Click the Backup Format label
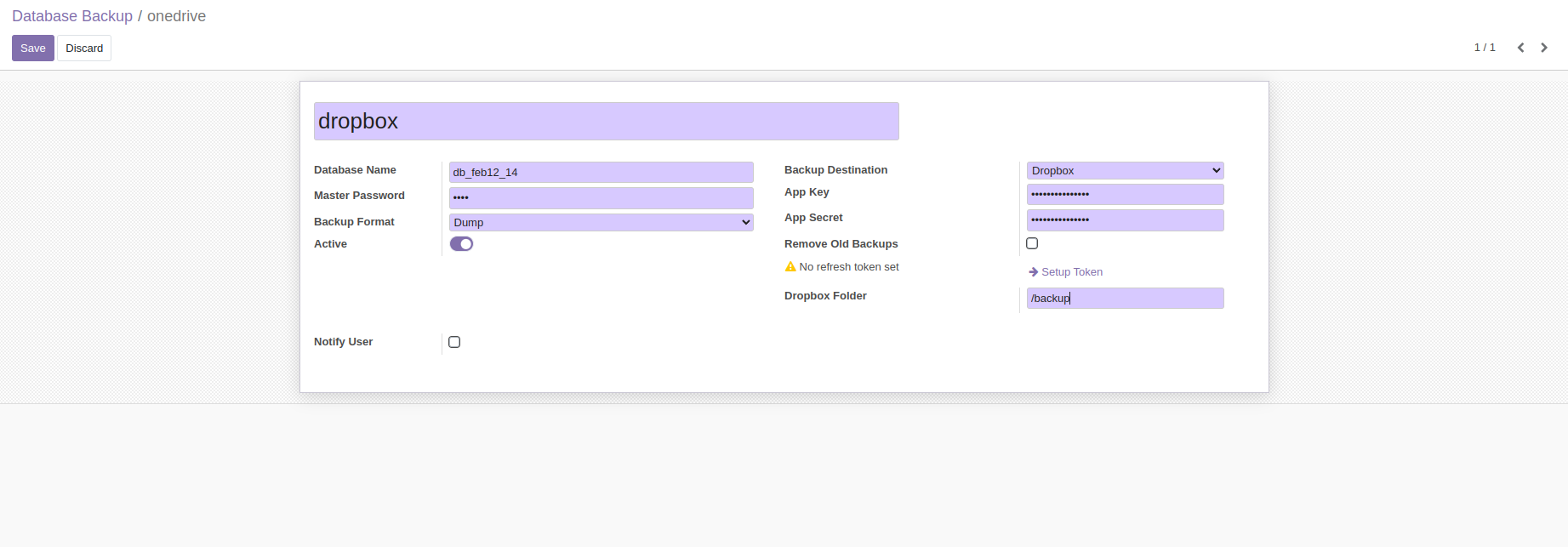1568x547 pixels. click(x=354, y=222)
